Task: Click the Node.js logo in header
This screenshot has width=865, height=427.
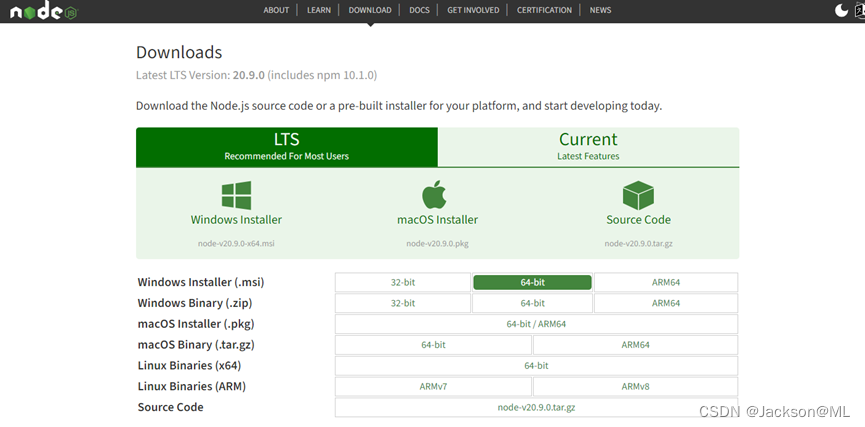Action: pyautogui.click(x=42, y=11)
